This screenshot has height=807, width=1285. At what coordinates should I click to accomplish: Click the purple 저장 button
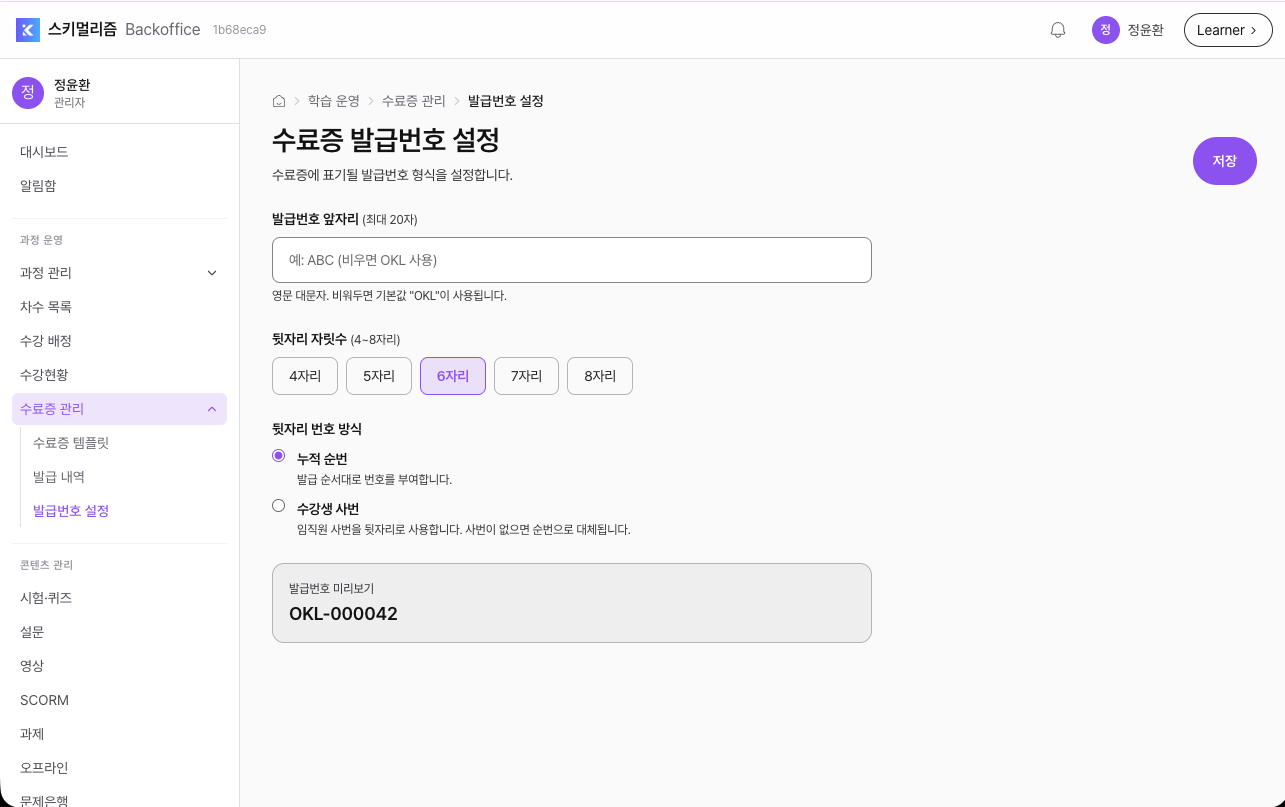(x=1225, y=161)
